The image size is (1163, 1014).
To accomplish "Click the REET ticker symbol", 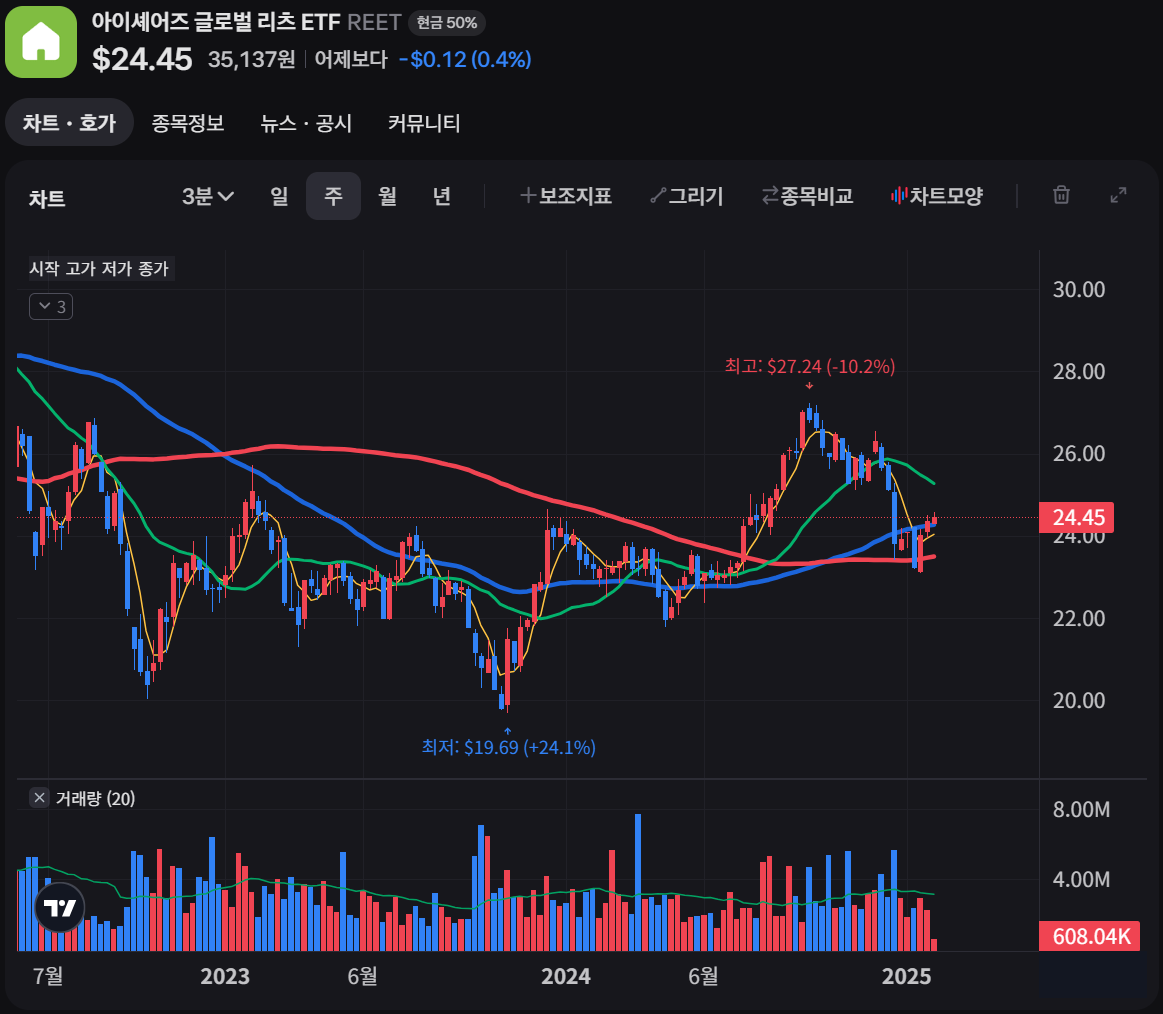I will [x=374, y=23].
